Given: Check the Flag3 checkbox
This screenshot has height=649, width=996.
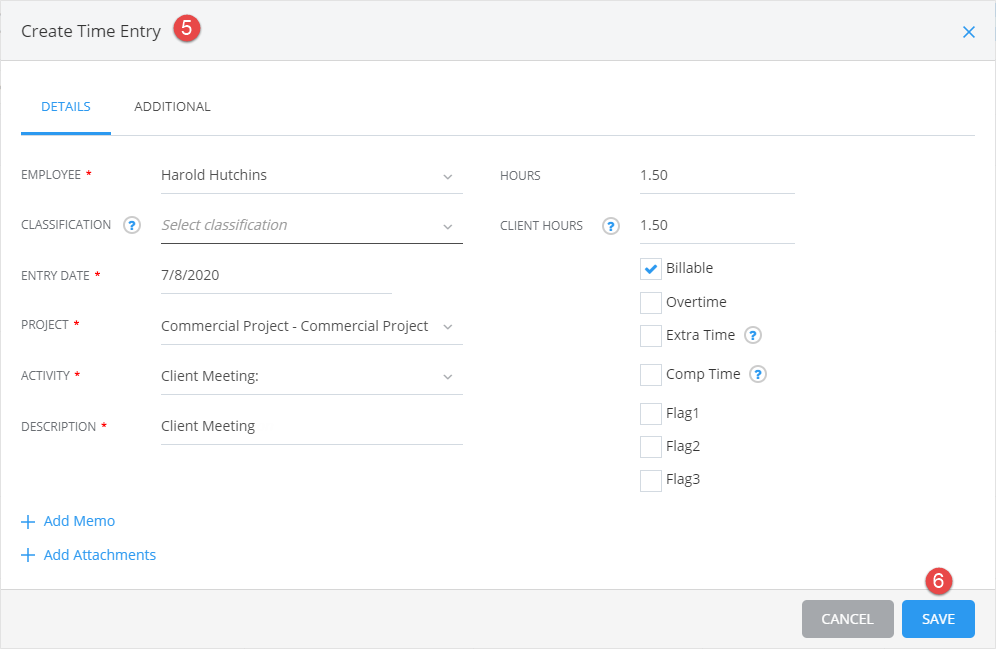Looking at the screenshot, I should pyautogui.click(x=650, y=480).
